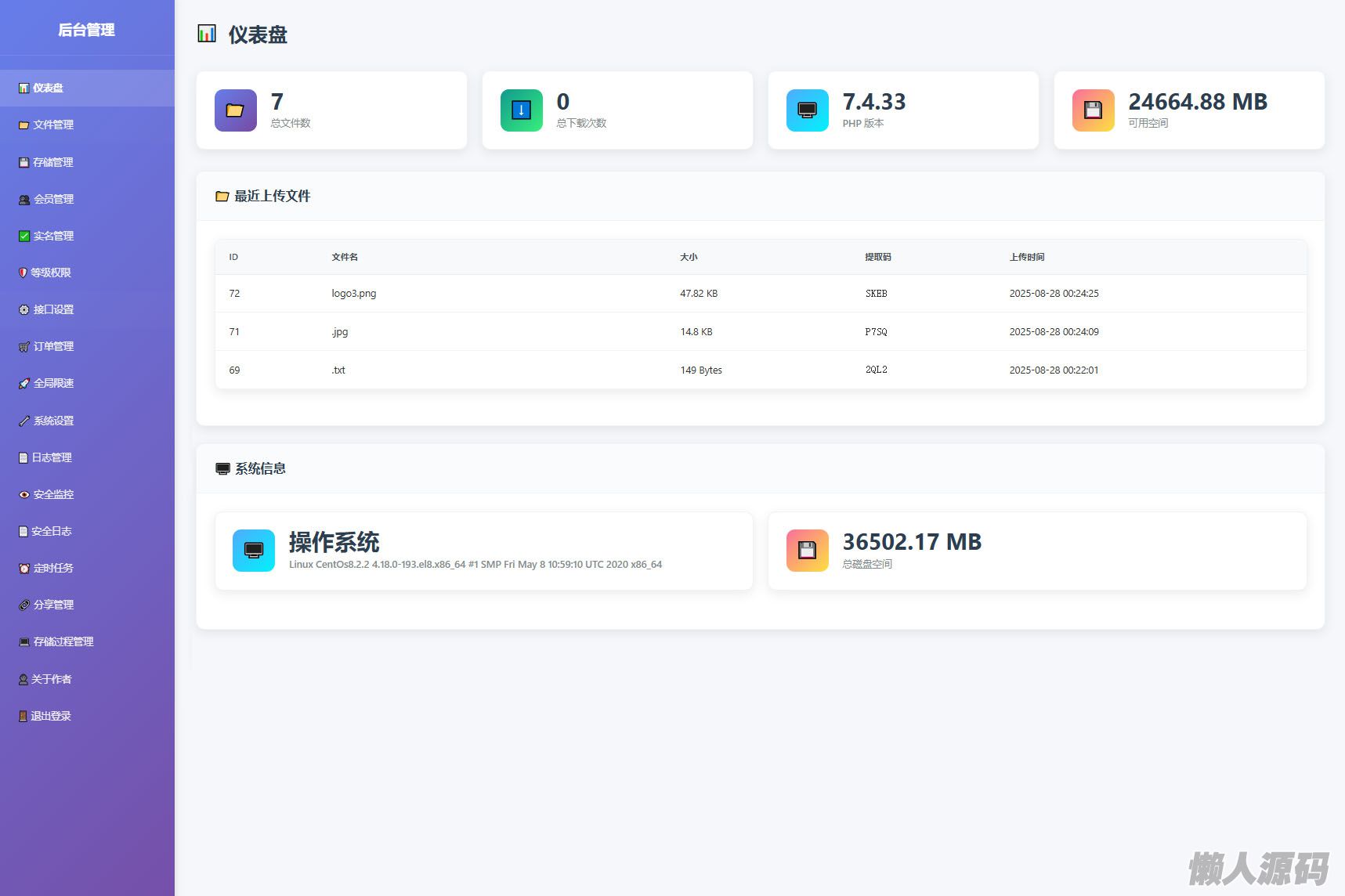1345x896 pixels.
Task: Click the floppy disk icon beside 24664.88 MB
Action: [1093, 110]
